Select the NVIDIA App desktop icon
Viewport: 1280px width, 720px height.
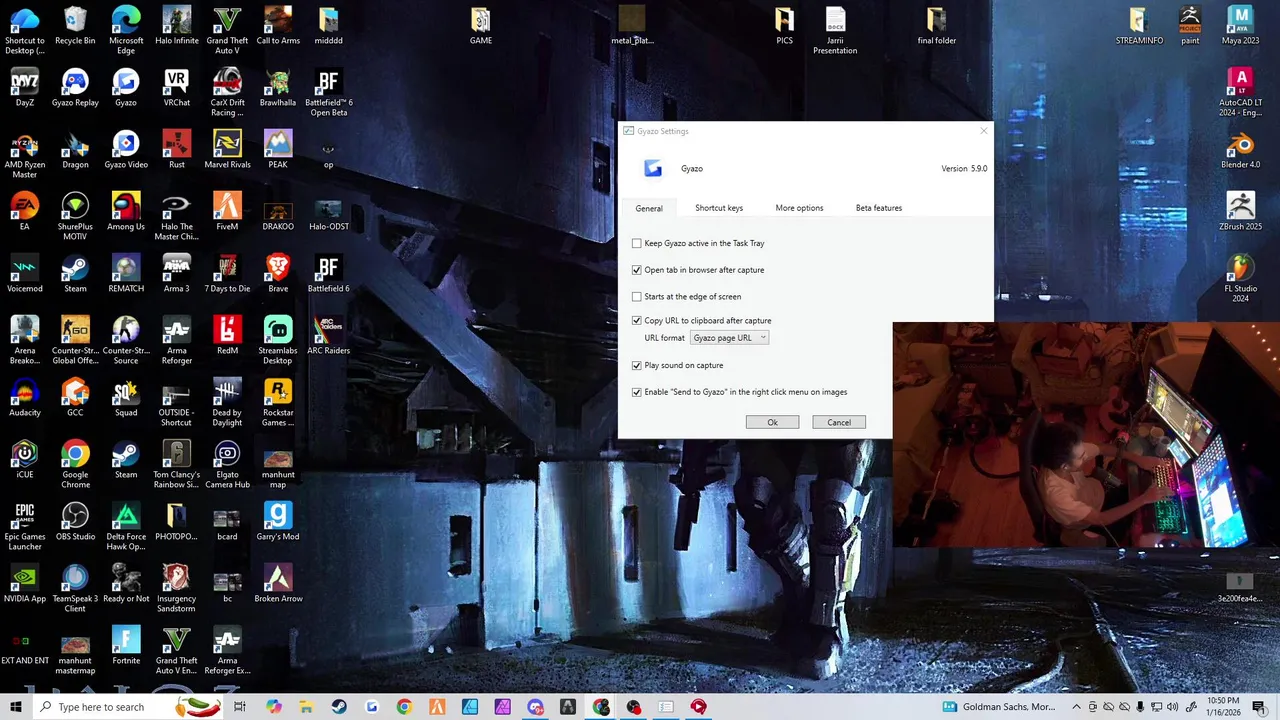[25, 584]
